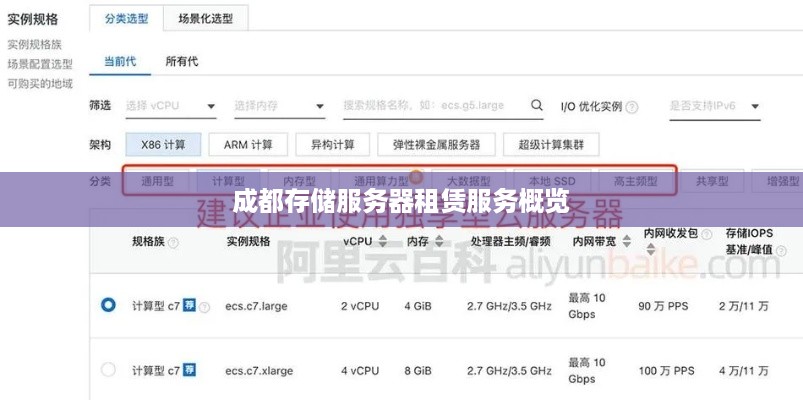Pick the 共享型 category button
803x400 pixels.
712,181
